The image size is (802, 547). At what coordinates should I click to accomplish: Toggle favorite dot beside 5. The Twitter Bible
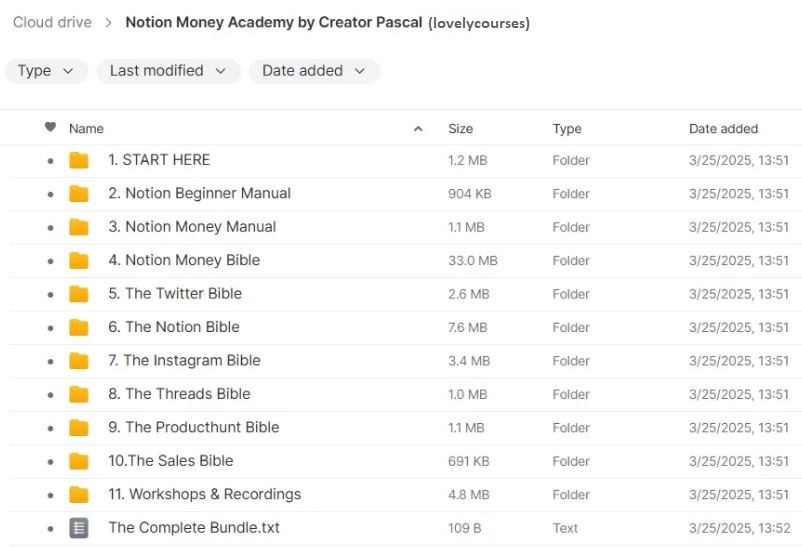coord(50,294)
